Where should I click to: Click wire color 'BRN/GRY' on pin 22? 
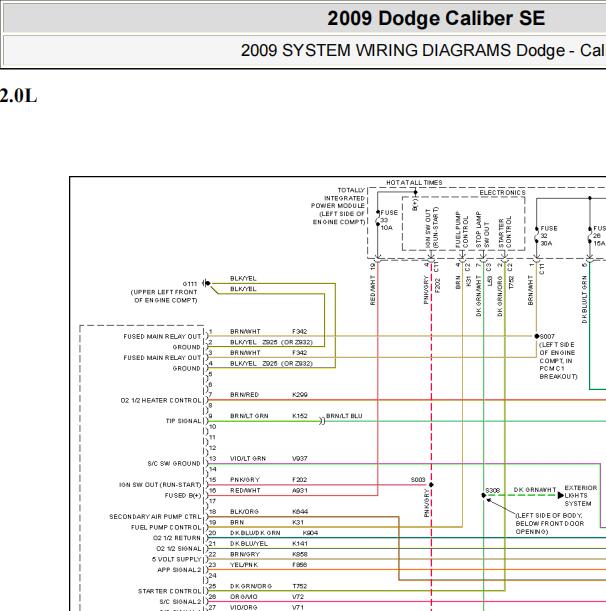pos(245,554)
